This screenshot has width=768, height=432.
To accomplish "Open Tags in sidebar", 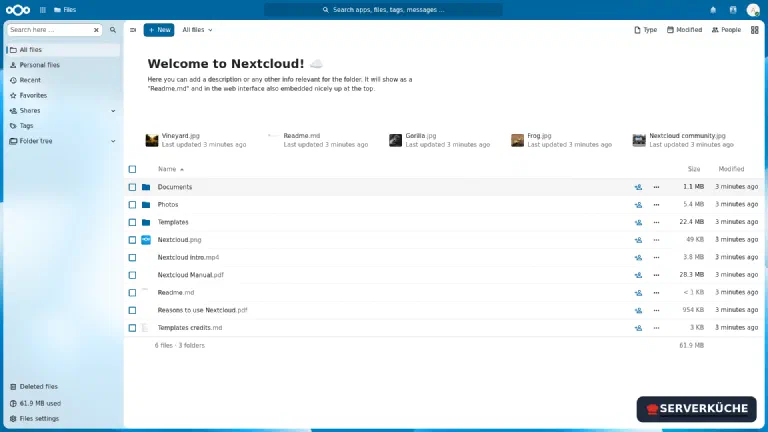I will (x=63, y=126).
